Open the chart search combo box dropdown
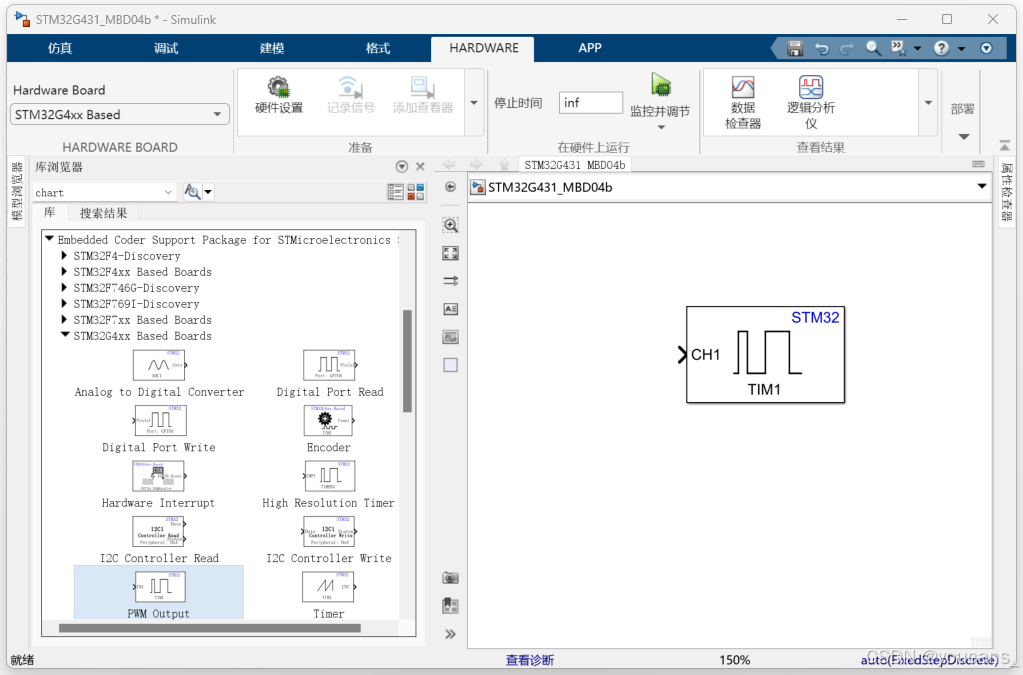 168,192
